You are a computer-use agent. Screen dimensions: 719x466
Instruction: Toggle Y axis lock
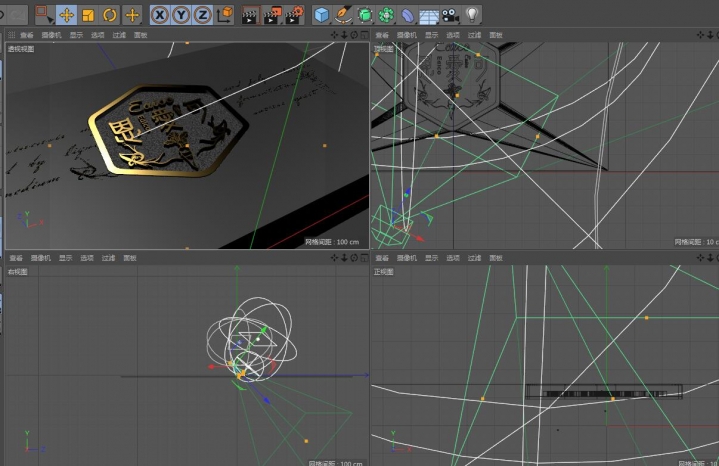pyautogui.click(x=181, y=15)
